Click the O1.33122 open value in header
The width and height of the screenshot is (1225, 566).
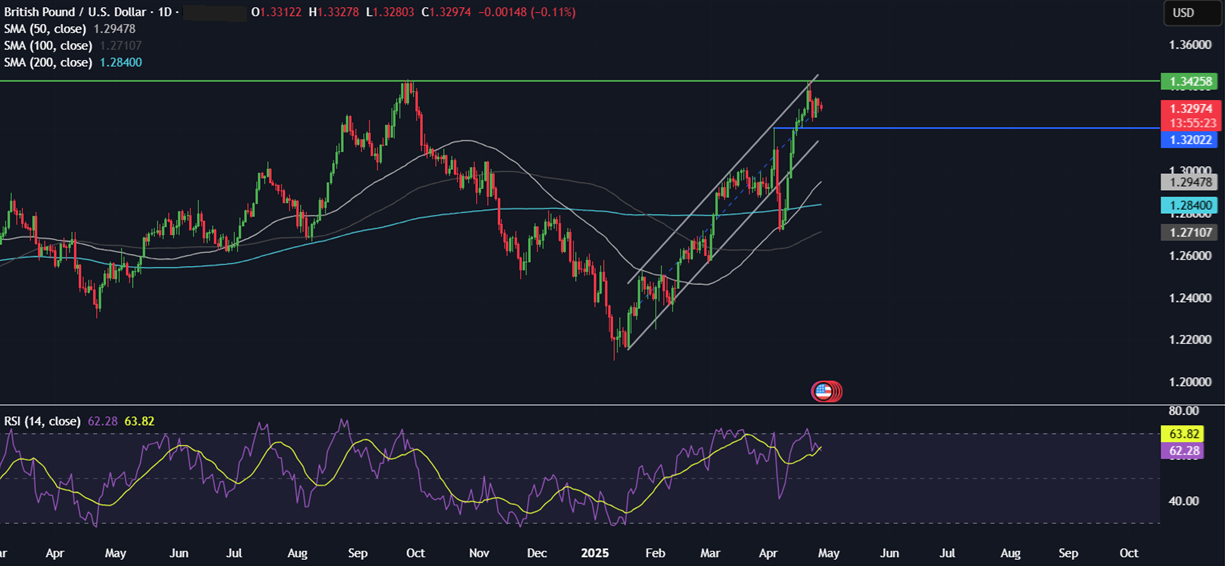[x=277, y=12]
